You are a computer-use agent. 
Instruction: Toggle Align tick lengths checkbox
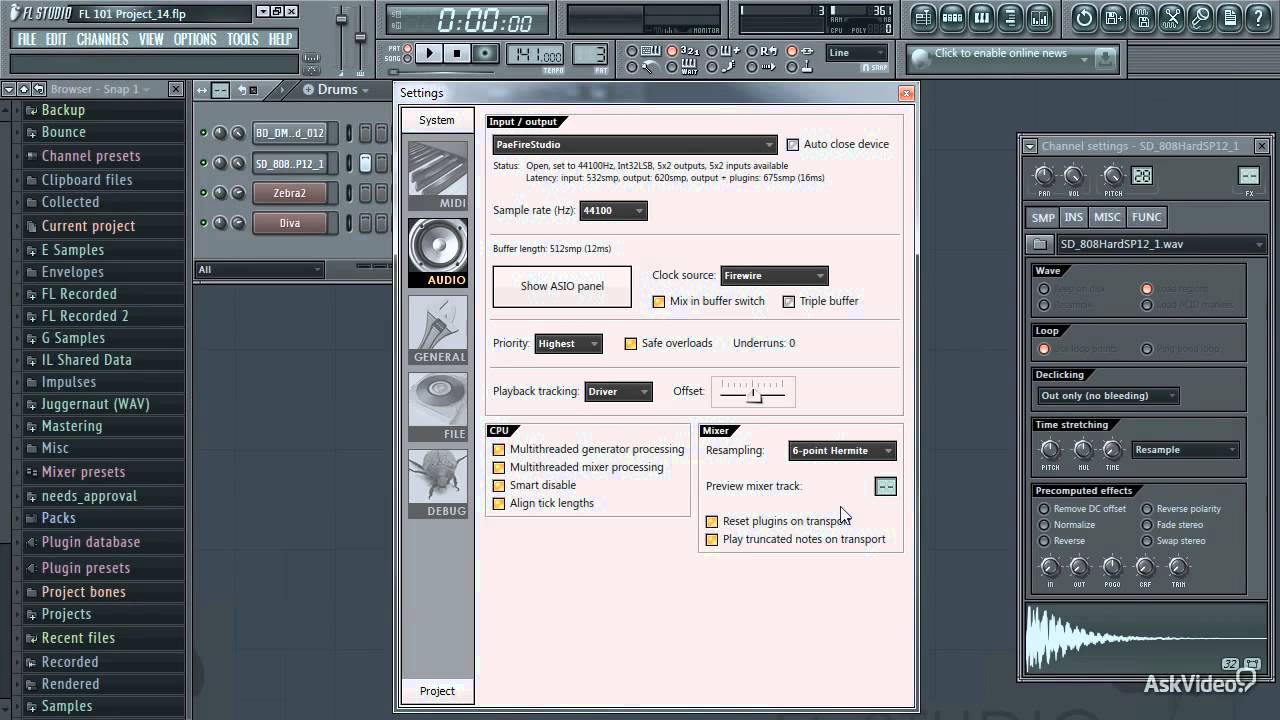click(x=499, y=504)
